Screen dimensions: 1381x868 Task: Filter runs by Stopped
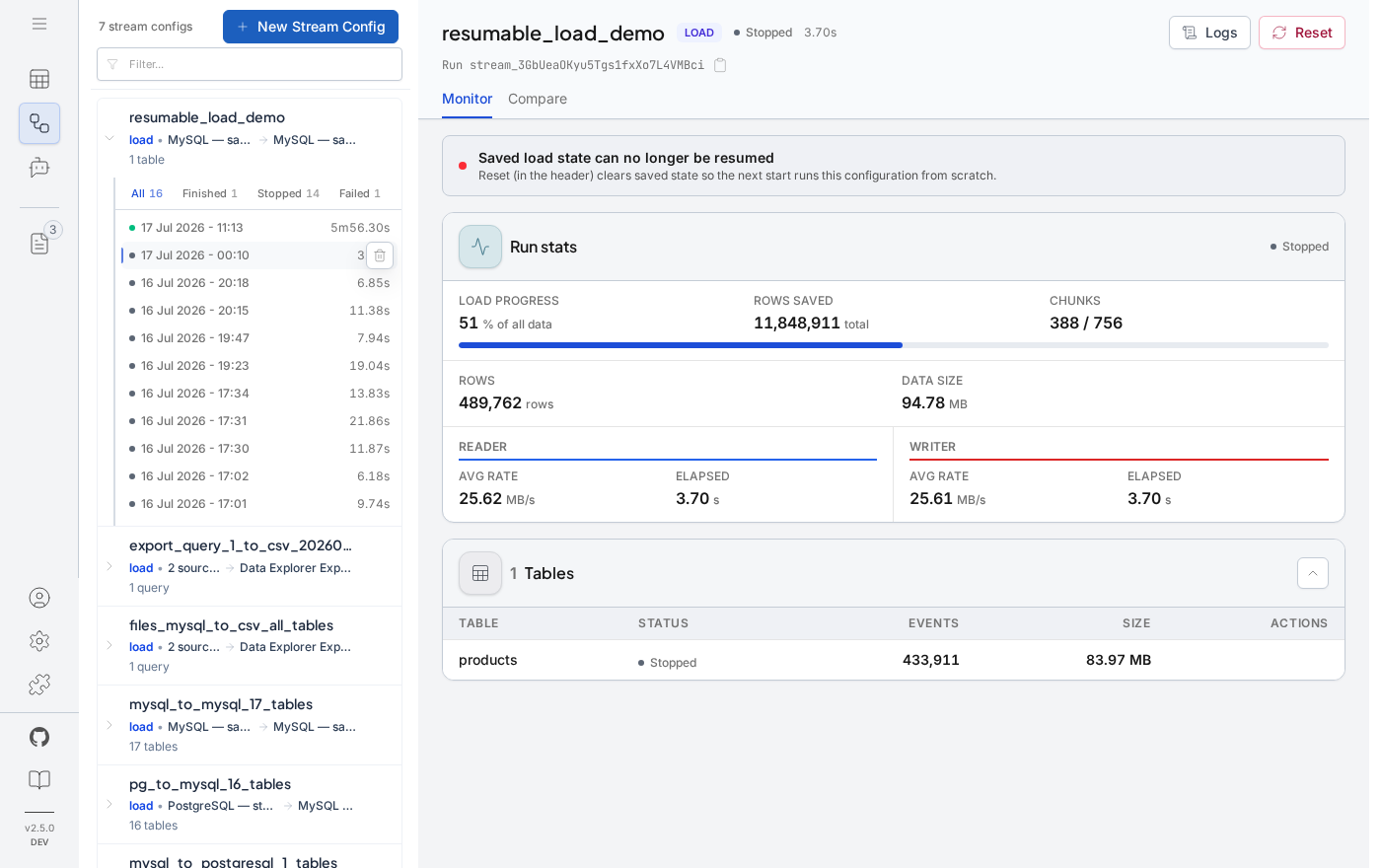tap(288, 193)
